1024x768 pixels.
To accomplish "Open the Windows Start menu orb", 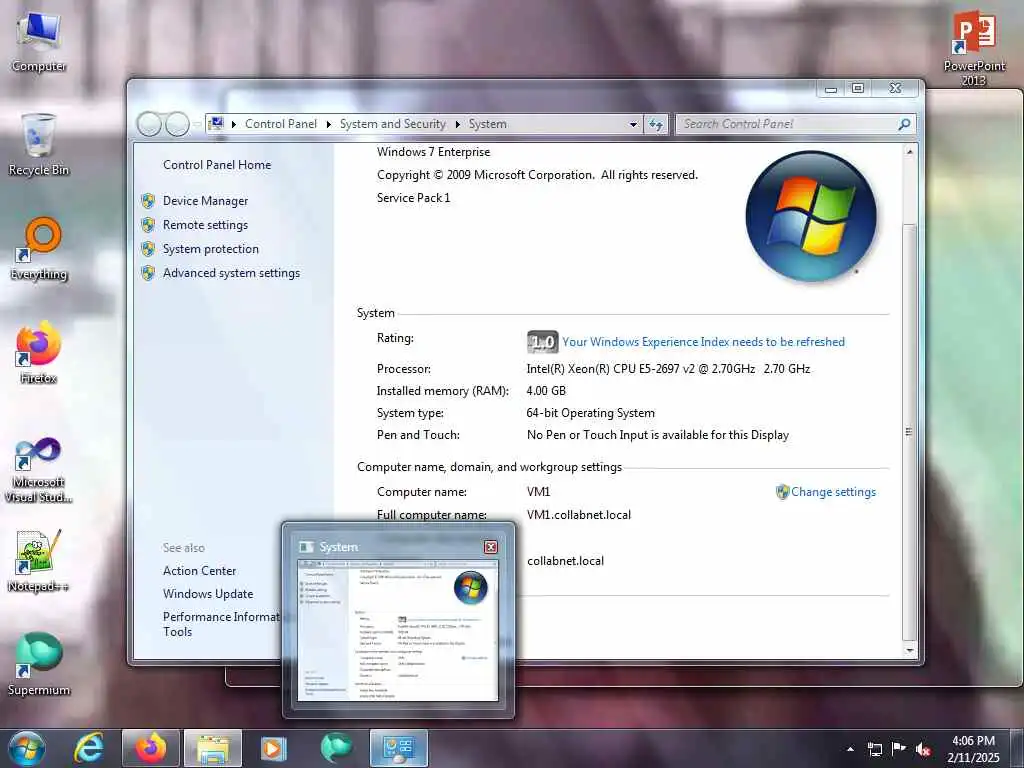I will [x=27, y=748].
